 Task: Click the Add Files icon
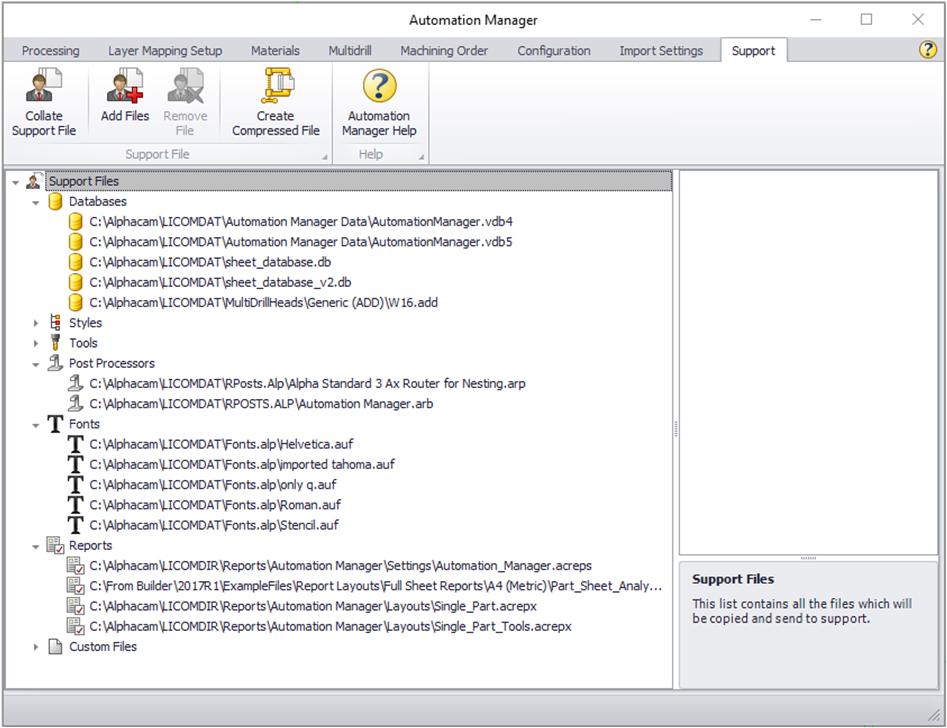125,85
